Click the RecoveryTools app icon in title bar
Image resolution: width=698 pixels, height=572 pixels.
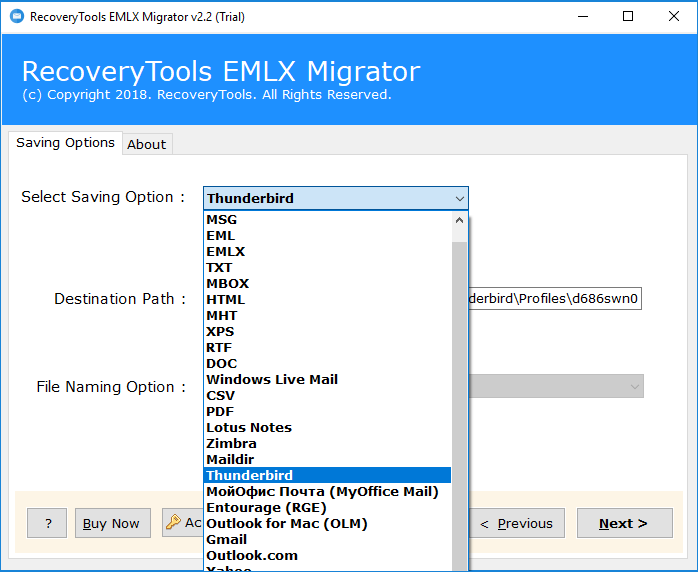click(16, 16)
